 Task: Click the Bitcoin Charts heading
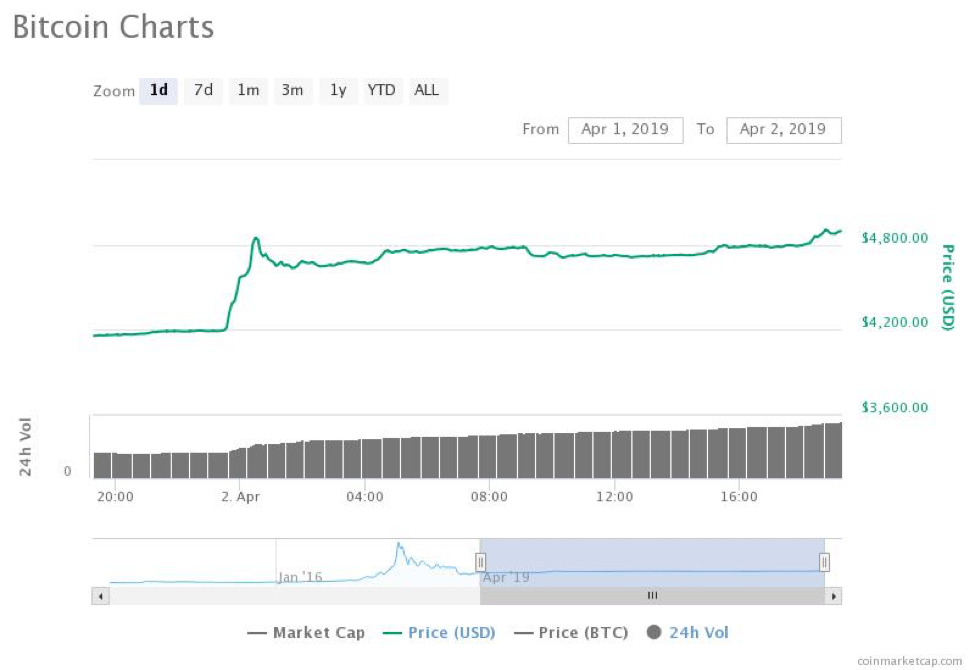113,28
